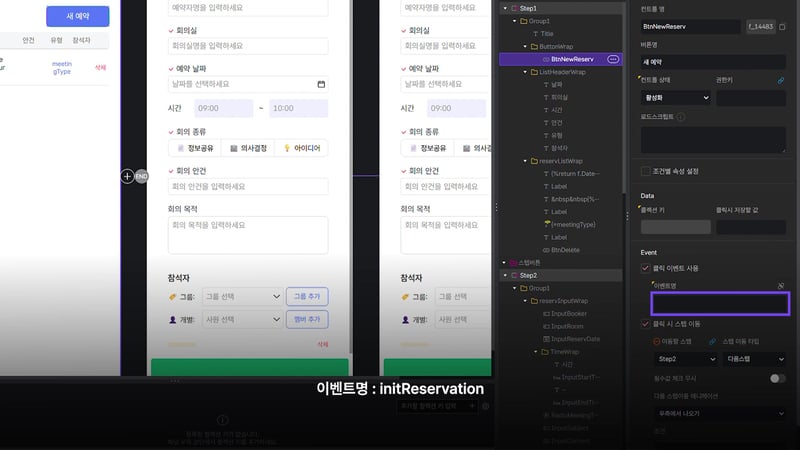Image resolution: width=800 pixels, height=450 pixels.
Task: Click 삭제 link in reservation list row
Action: [x=101, y=67]
